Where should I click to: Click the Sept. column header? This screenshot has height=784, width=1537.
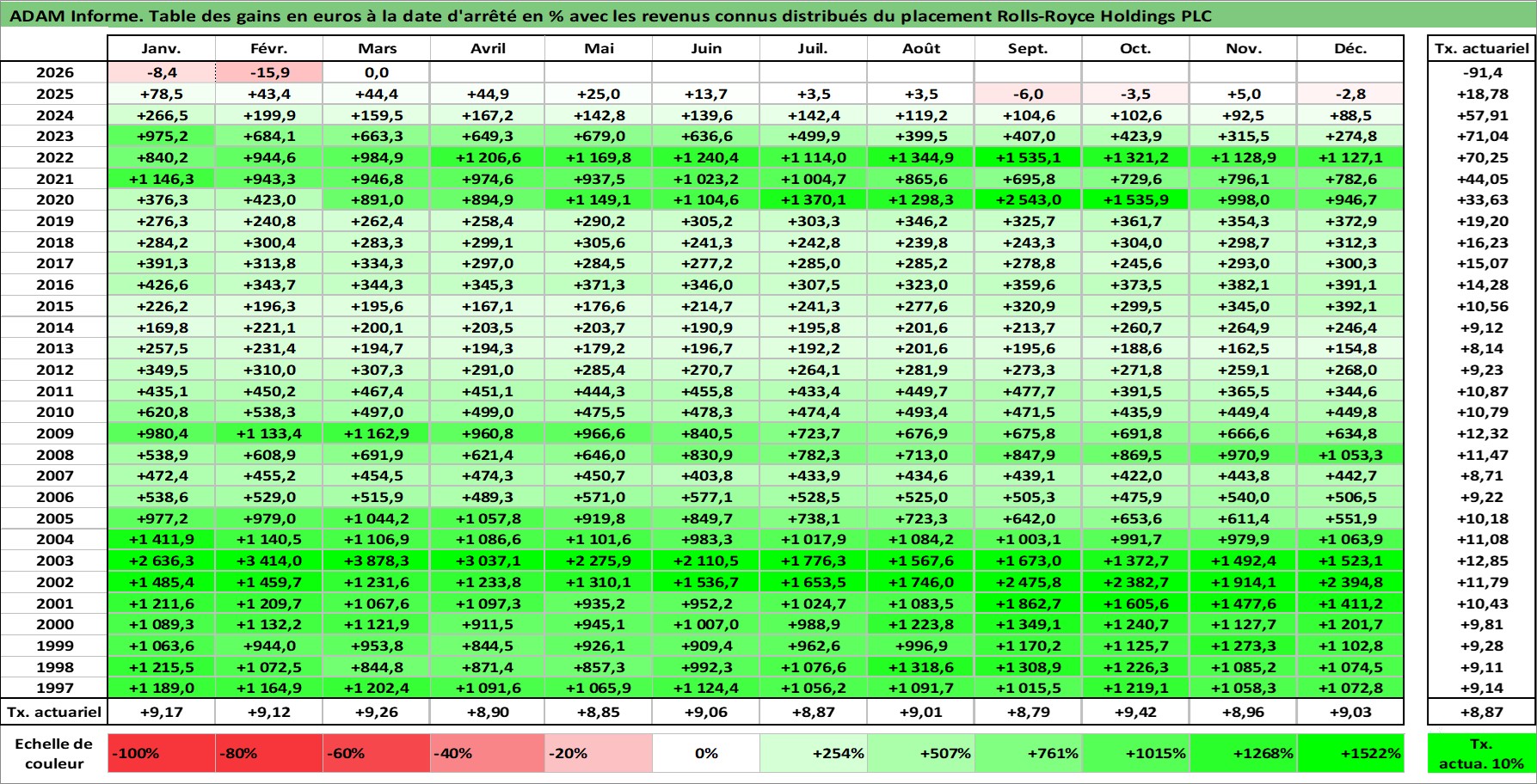click(1028, 48)
